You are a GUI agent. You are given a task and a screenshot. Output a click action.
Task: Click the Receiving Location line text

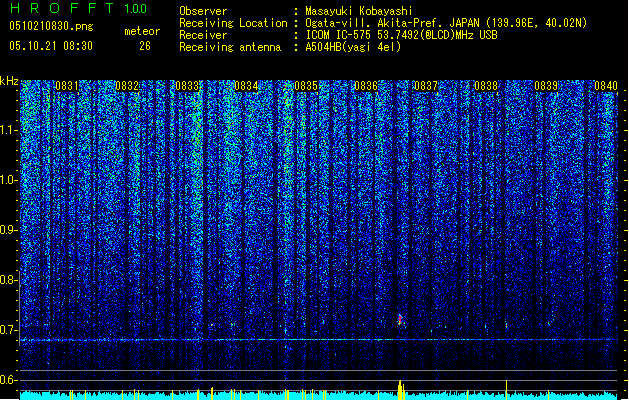tap(383, 23)
